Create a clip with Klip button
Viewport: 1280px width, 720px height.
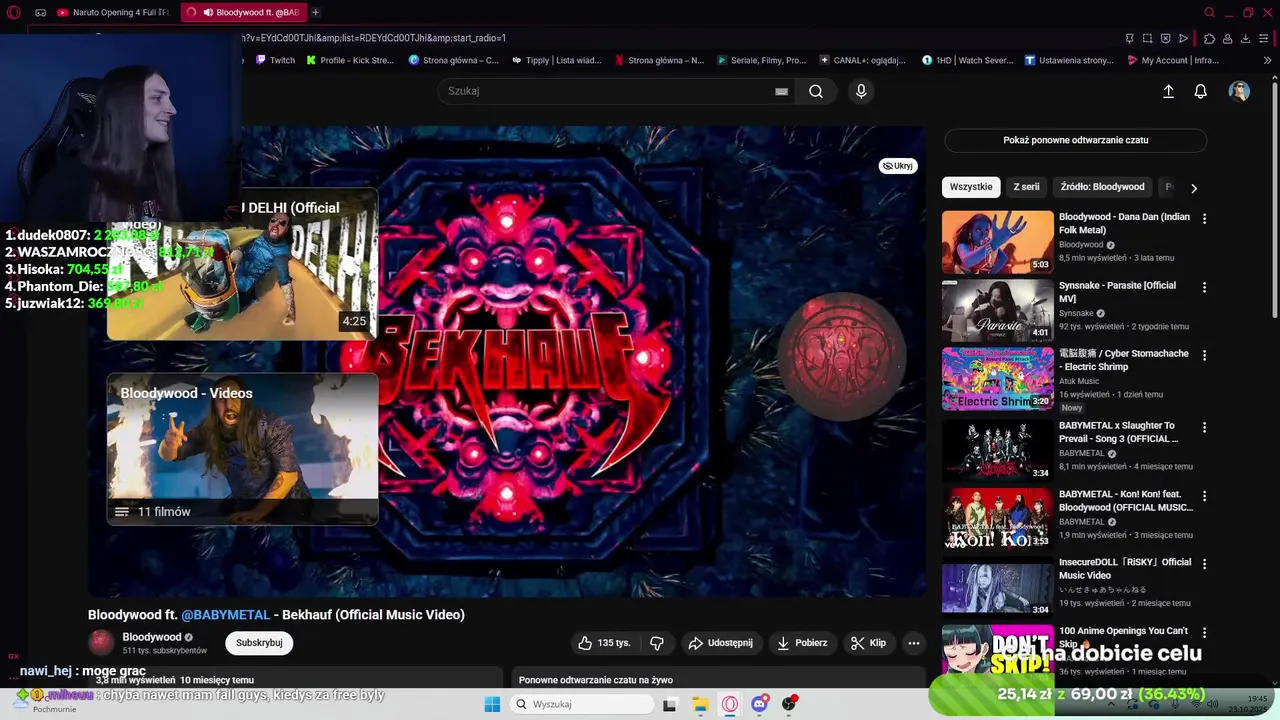[868, 643]
